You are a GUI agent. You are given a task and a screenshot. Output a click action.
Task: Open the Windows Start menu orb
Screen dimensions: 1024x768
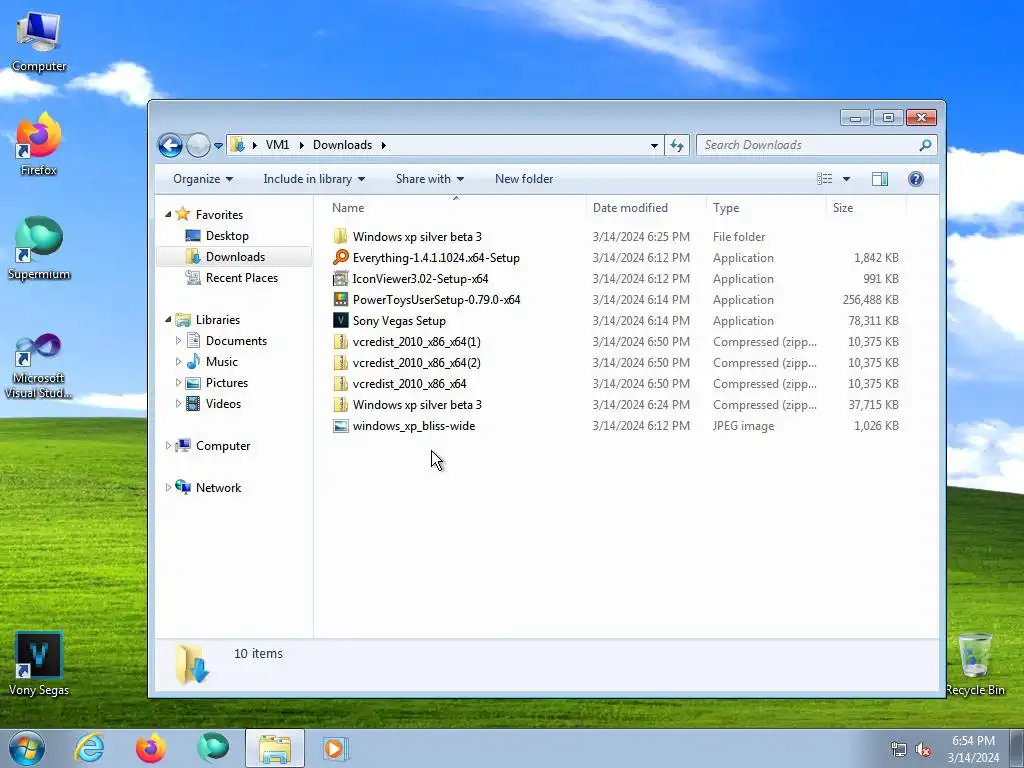[26, 748]
